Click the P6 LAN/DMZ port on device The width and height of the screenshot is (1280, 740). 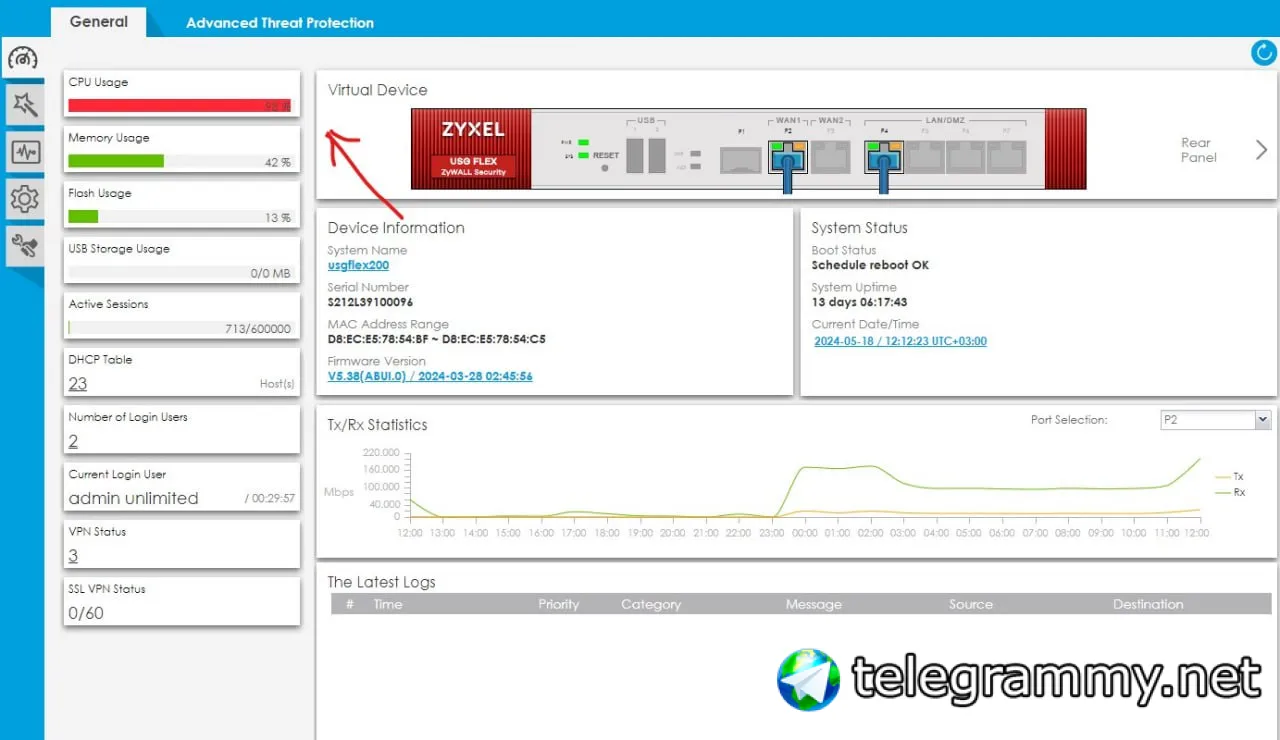click(965, 157)
